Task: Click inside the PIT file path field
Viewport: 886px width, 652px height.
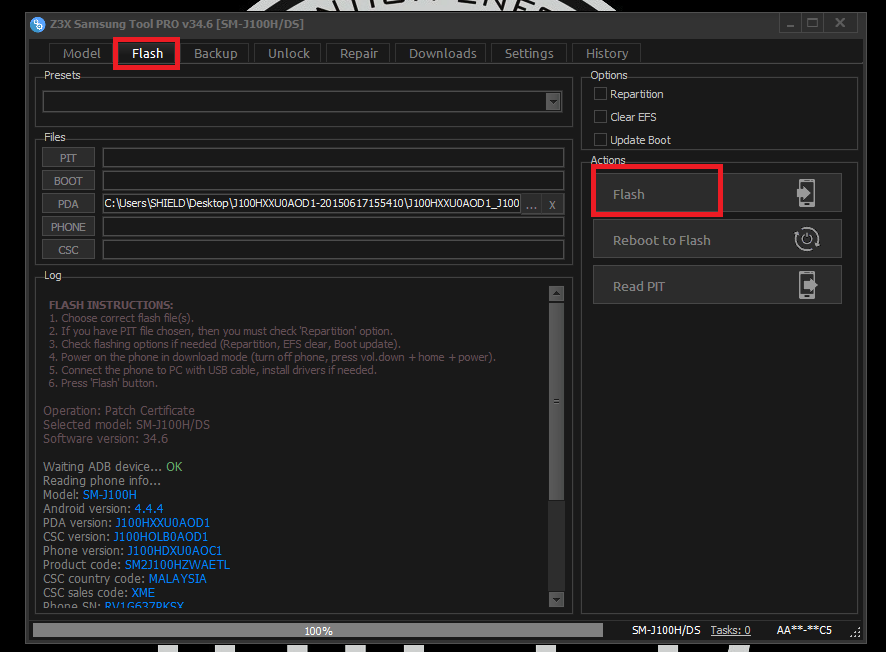Action: (333, 158)
